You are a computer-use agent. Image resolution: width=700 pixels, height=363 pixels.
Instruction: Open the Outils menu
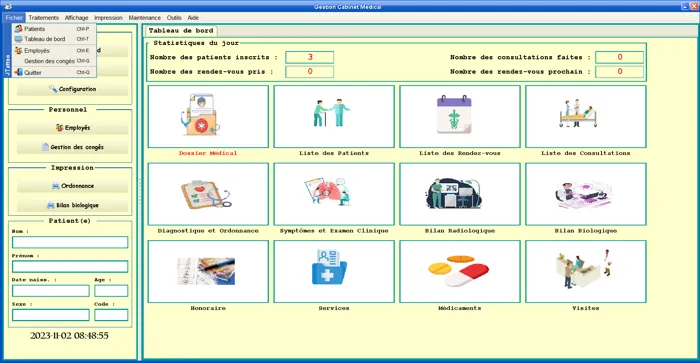tap(174, 18)
